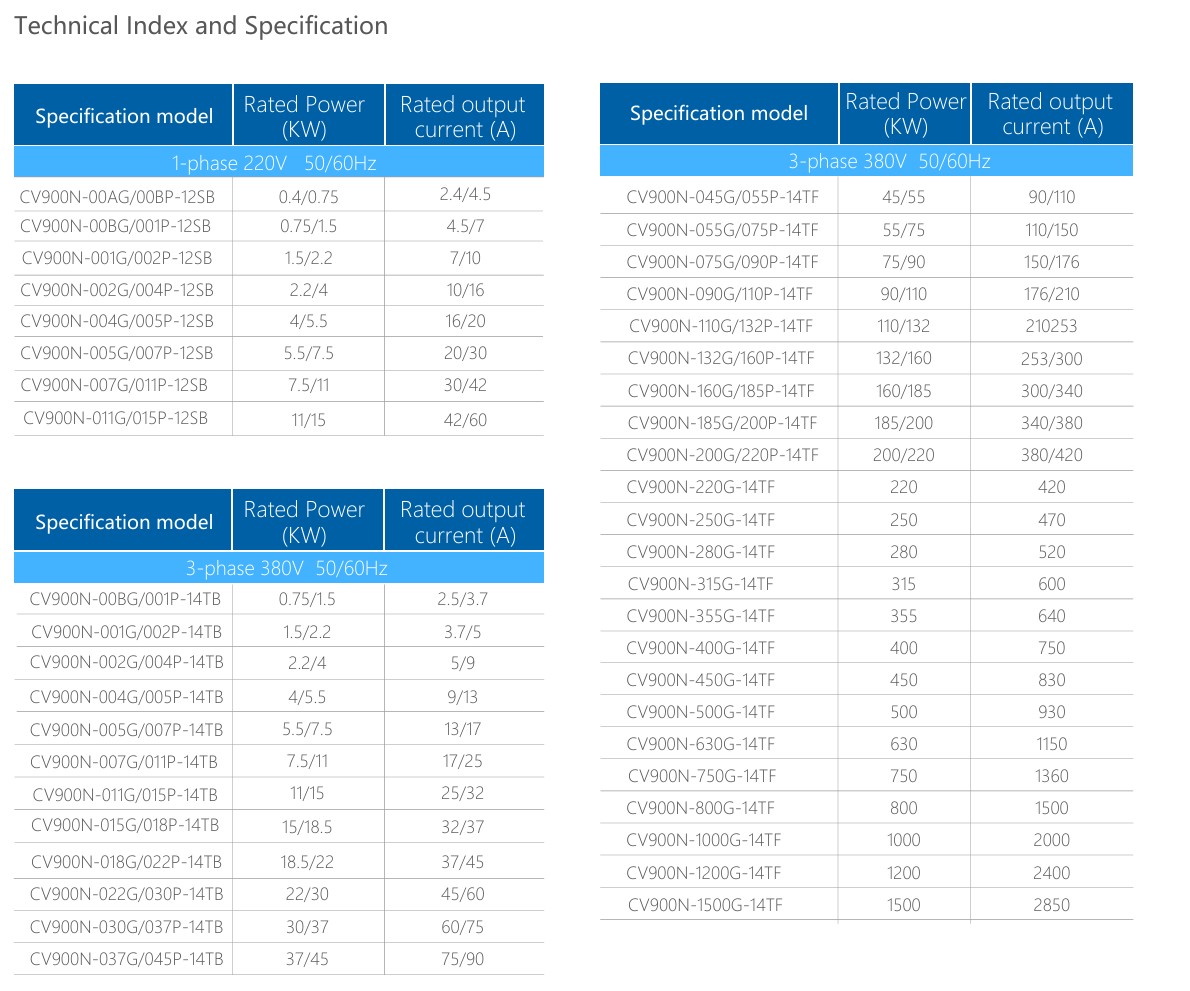Select model CV900N-220G-14TF
The image size is (1190, 991).
[700, 487]
